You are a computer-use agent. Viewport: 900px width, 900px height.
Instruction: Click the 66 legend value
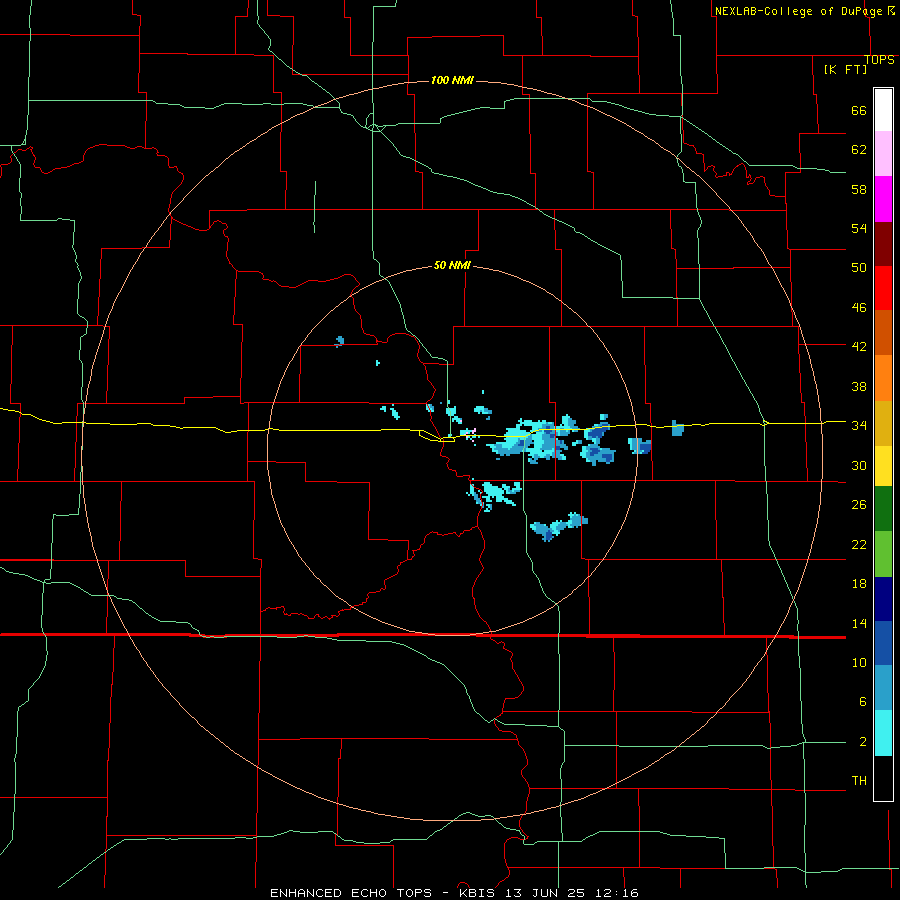859,111
